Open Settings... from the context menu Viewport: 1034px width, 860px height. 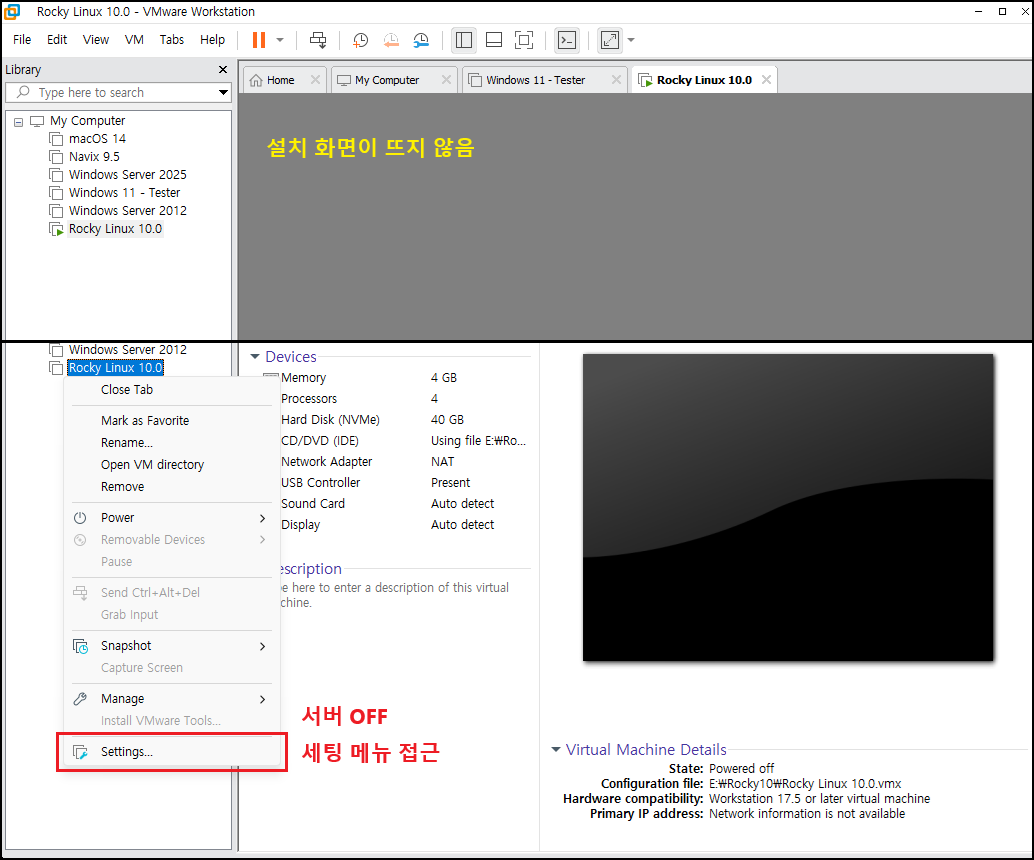click(x=171, y=752)
